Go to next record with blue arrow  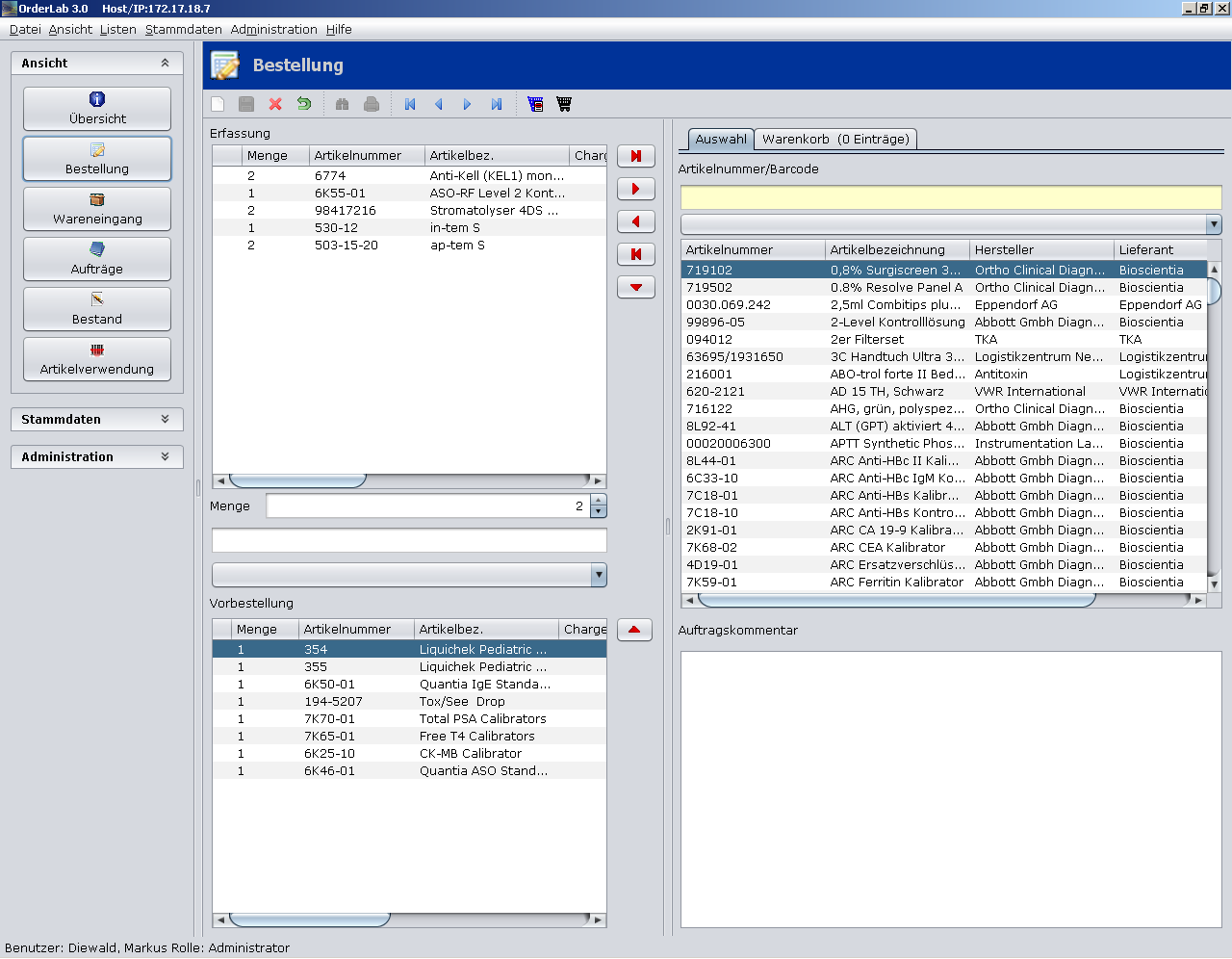(468, 104)
